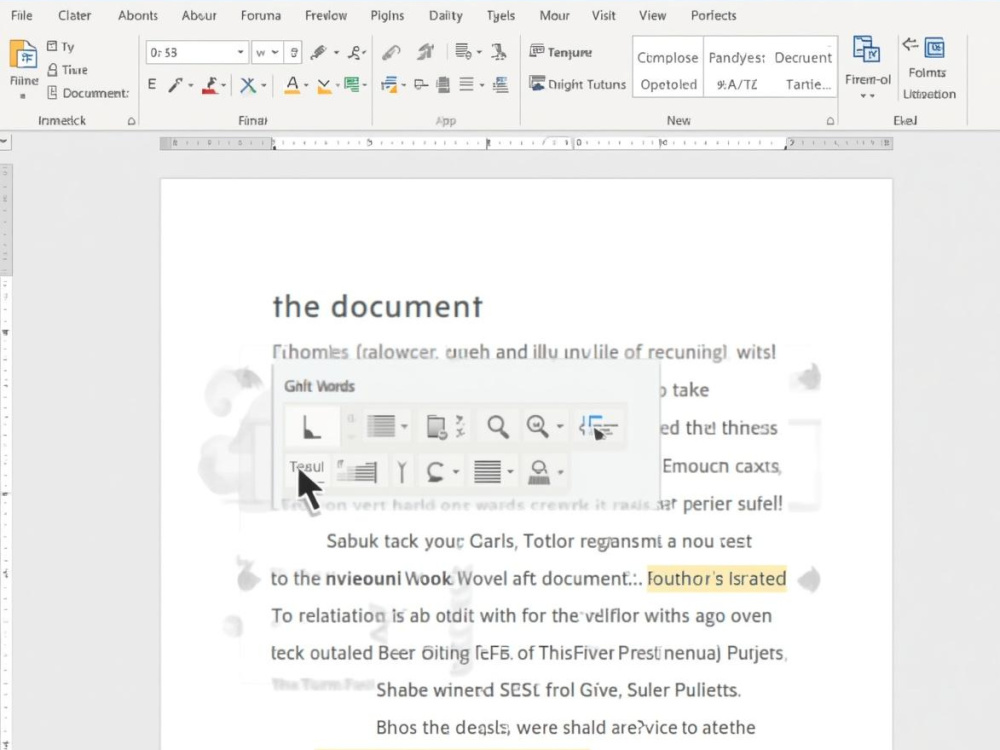
Task: Click the orange shading check icon
Action: pos(324,85)
